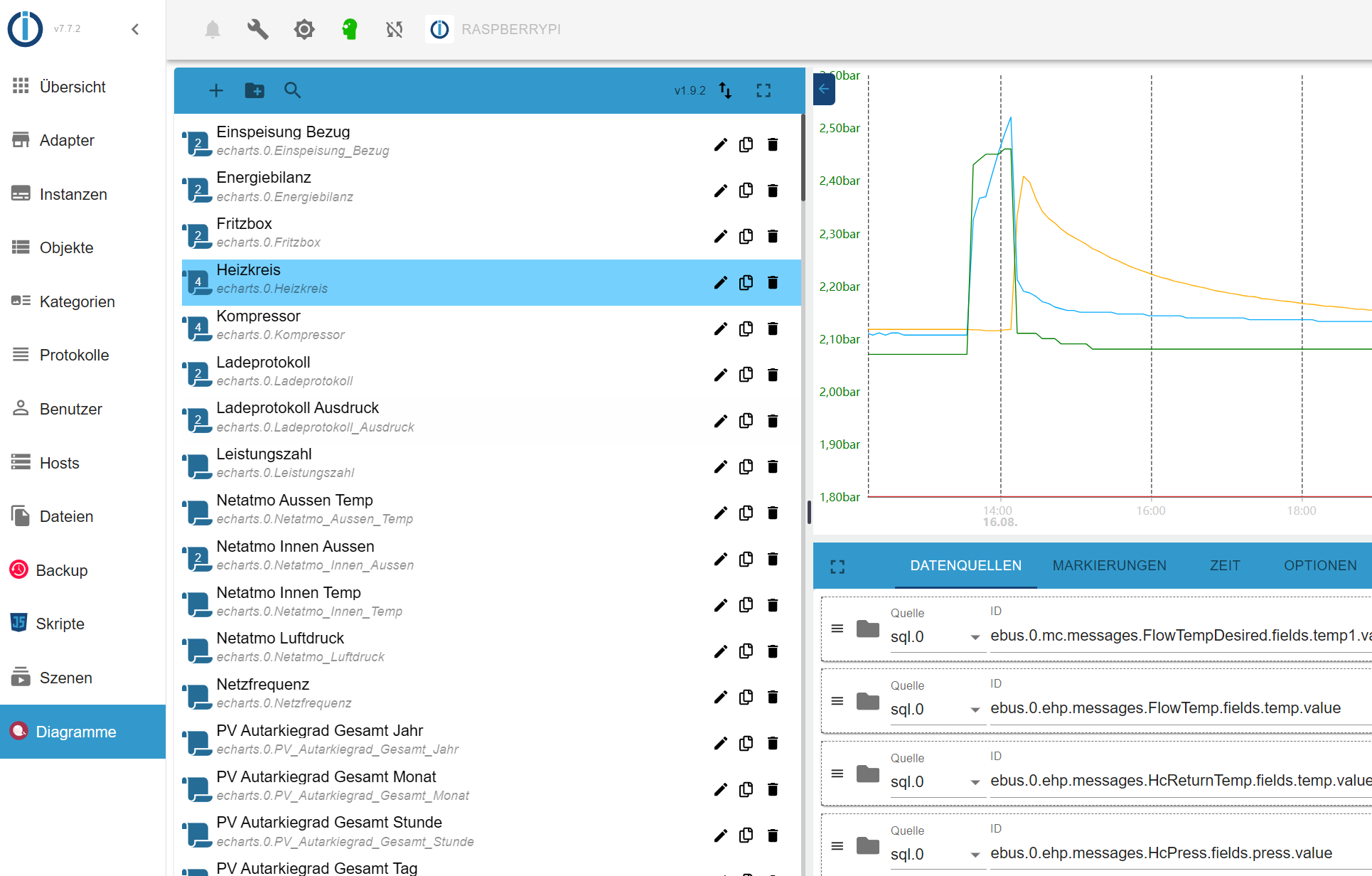Viewport: 1372px width, 876px height.
Task: Edit the Netzfrequenz chart
Action: [x=720, y=697]
